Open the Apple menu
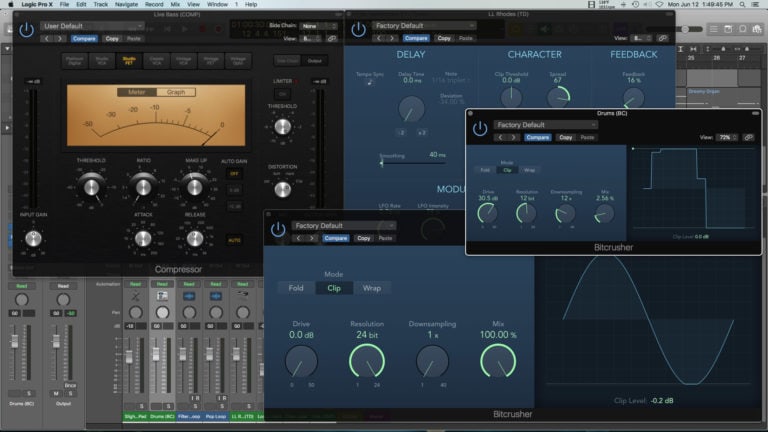 11,4
